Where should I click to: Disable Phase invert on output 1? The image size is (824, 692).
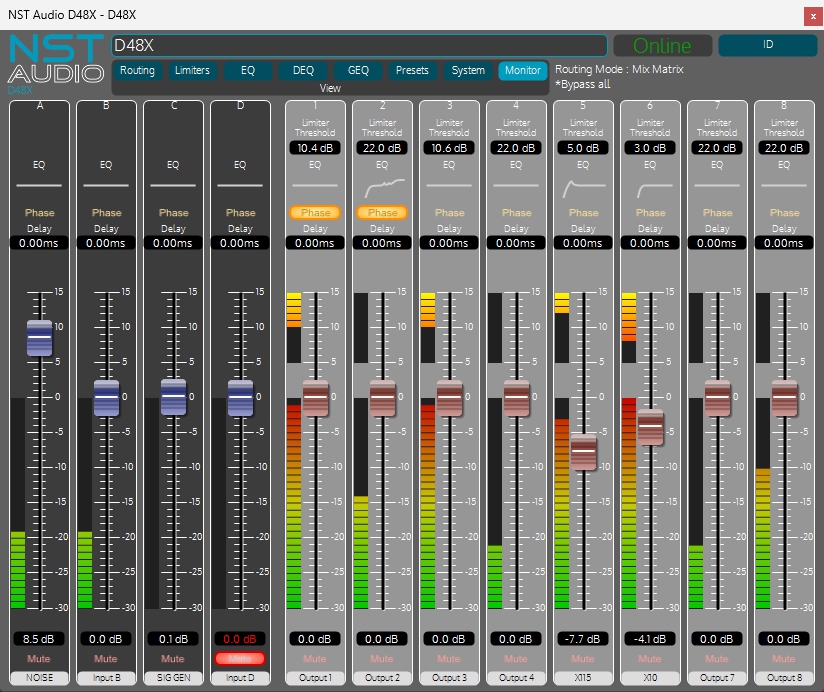(x=315, y=213)
